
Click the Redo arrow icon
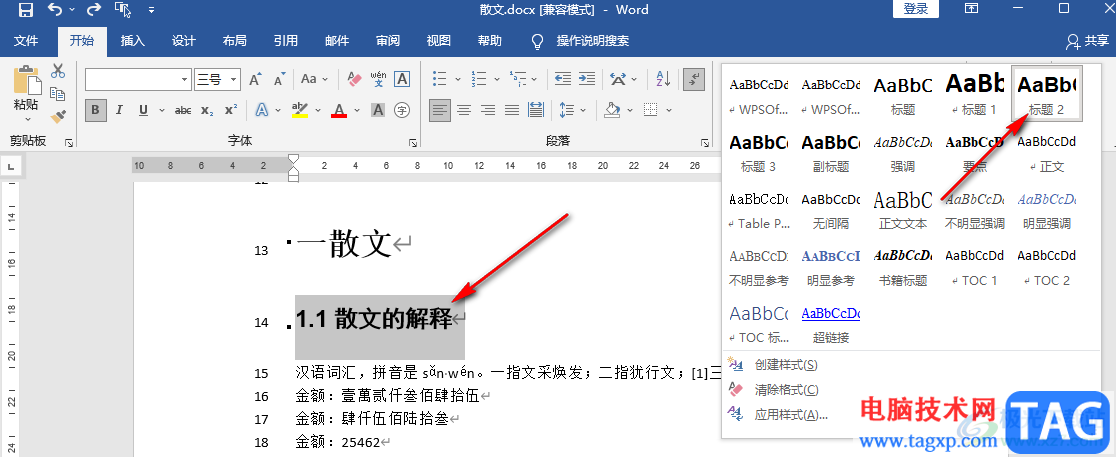point(93,10)
